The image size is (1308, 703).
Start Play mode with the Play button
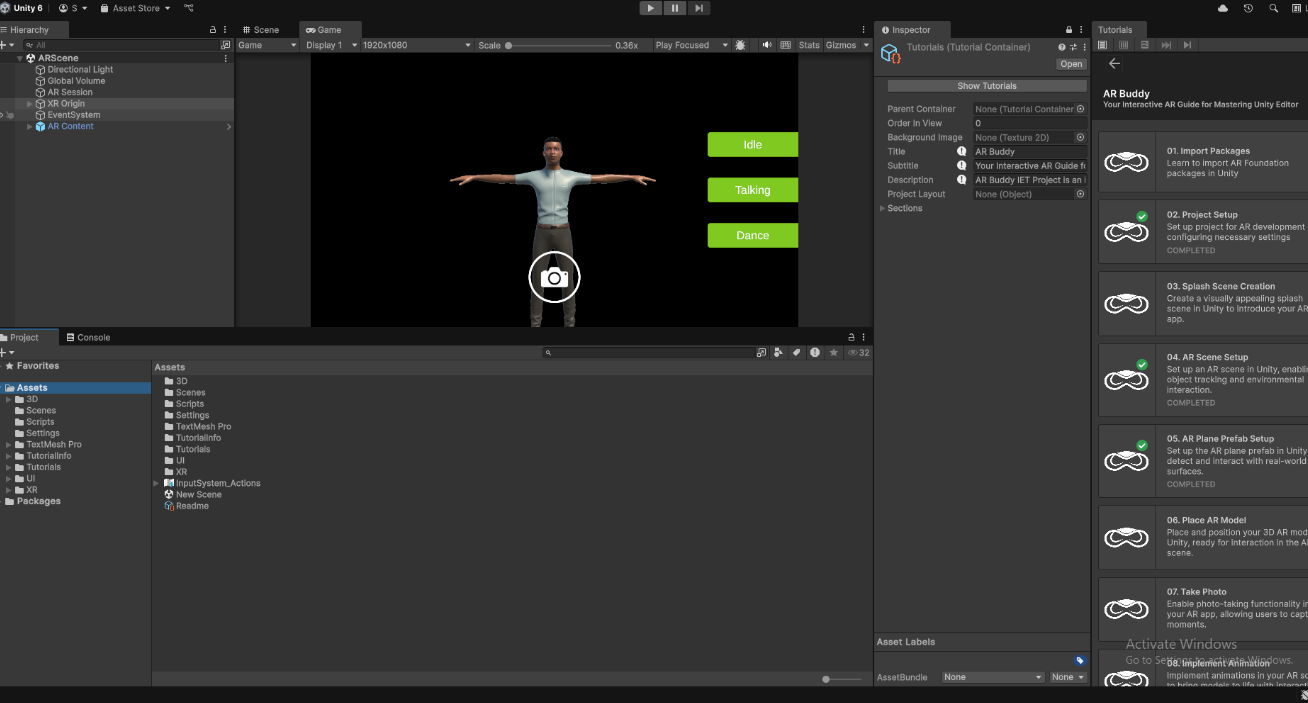coord(651,8)
